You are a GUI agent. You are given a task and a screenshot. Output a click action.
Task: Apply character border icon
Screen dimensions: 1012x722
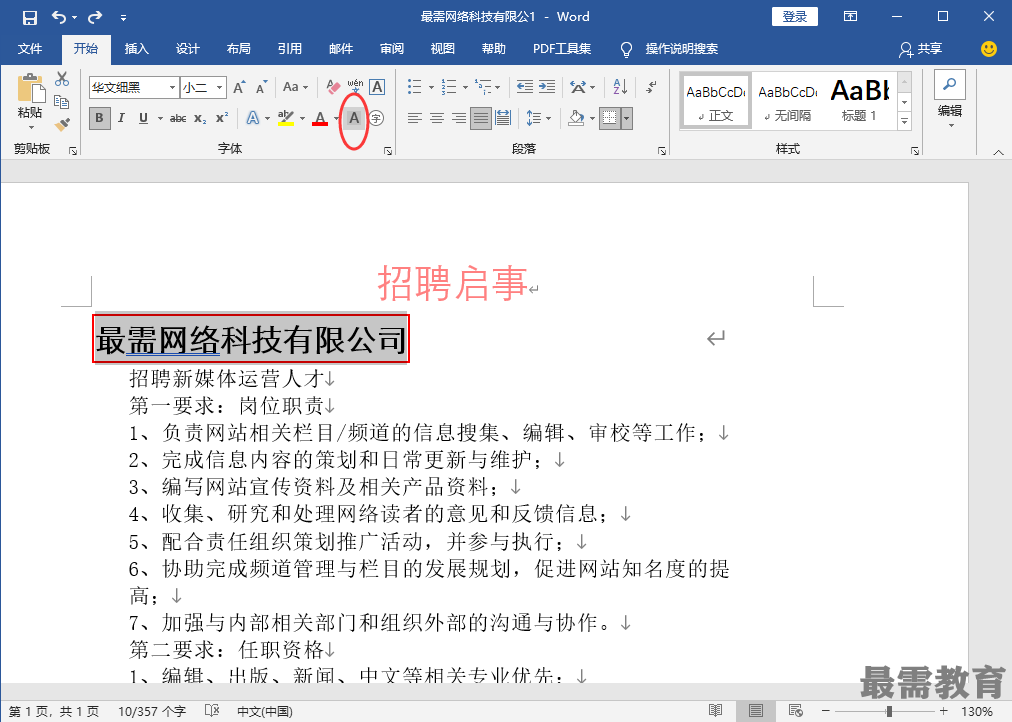point(377,86)
